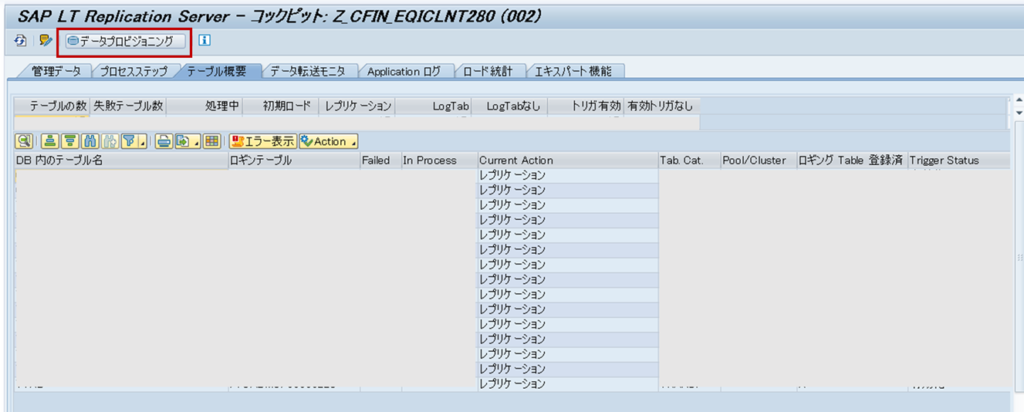
Task: Click the テーブルの数 summary column header
Action: [x=52, y=106]
